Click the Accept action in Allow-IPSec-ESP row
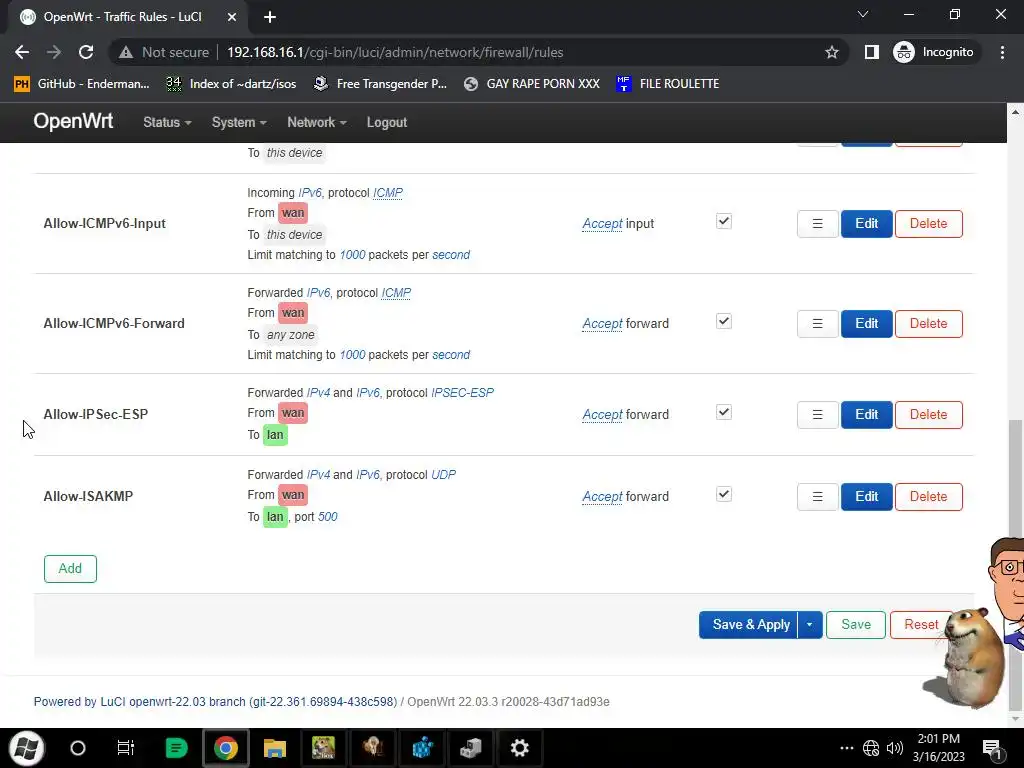The height and width of the screenshot is (768, 1024). [601, 415]
